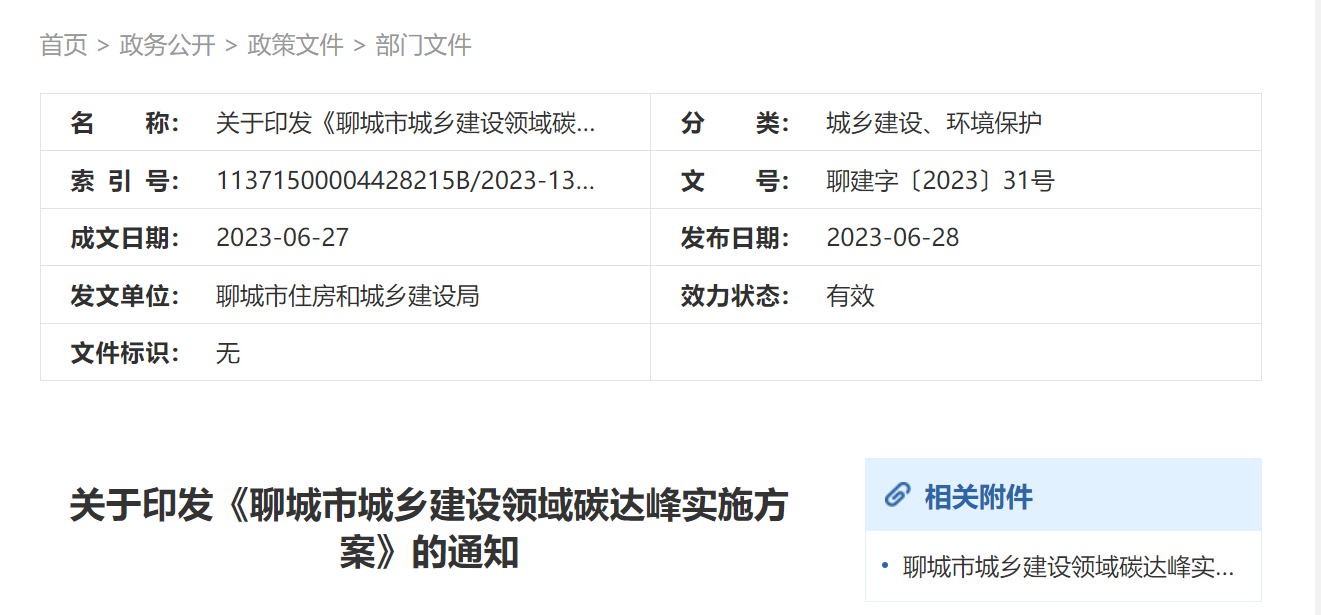Click issuing unit 聊城市住房和城乡建设局
This screenshot has width=1321, height=615.
[347, 296]
